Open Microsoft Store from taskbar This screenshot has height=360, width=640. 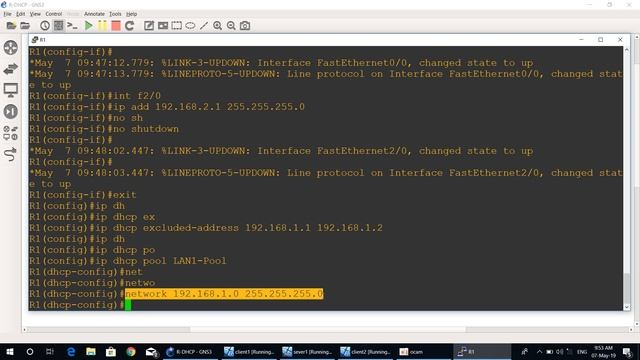coord(111,351)
